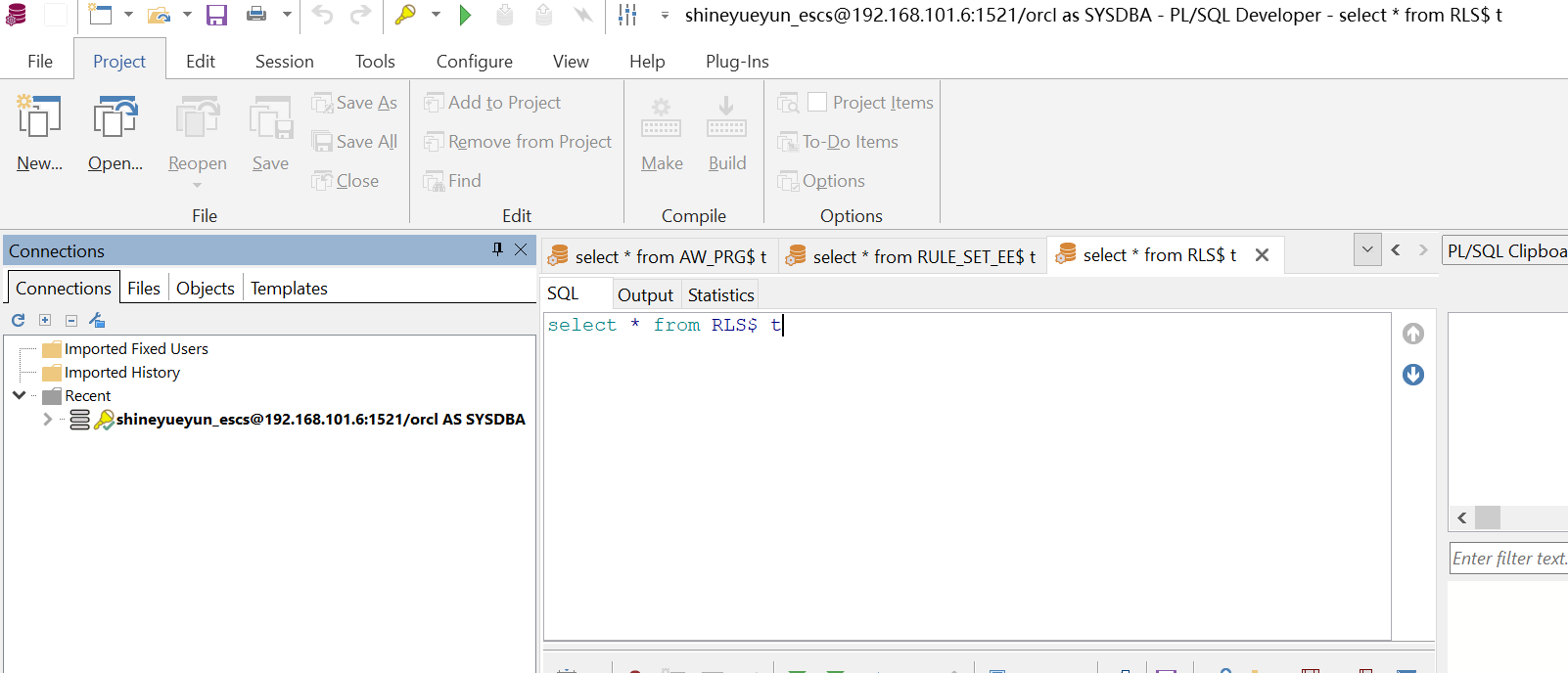Click To-Do Items in ribbon
This screenshot has width=1568, height=673.
pyautogui.click(x=838, y=142)
